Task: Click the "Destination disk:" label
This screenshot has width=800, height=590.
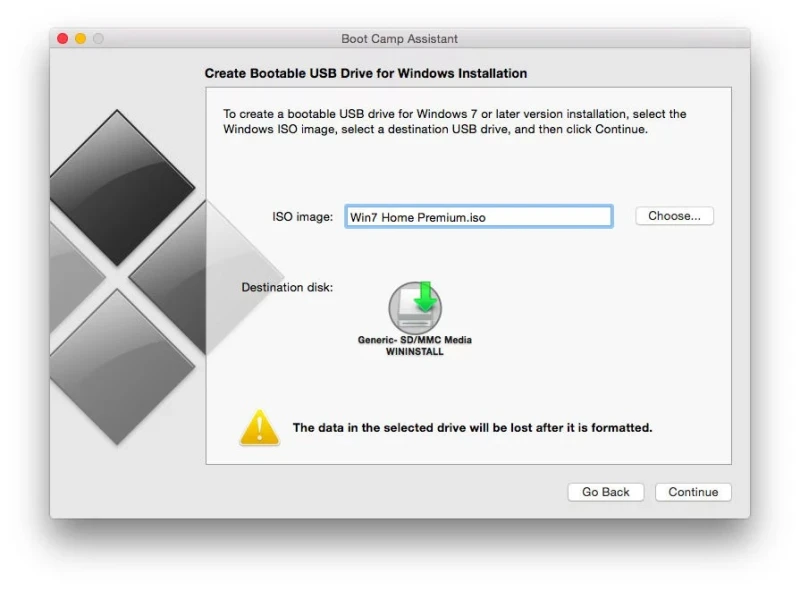Action: [x=287, y=288]
